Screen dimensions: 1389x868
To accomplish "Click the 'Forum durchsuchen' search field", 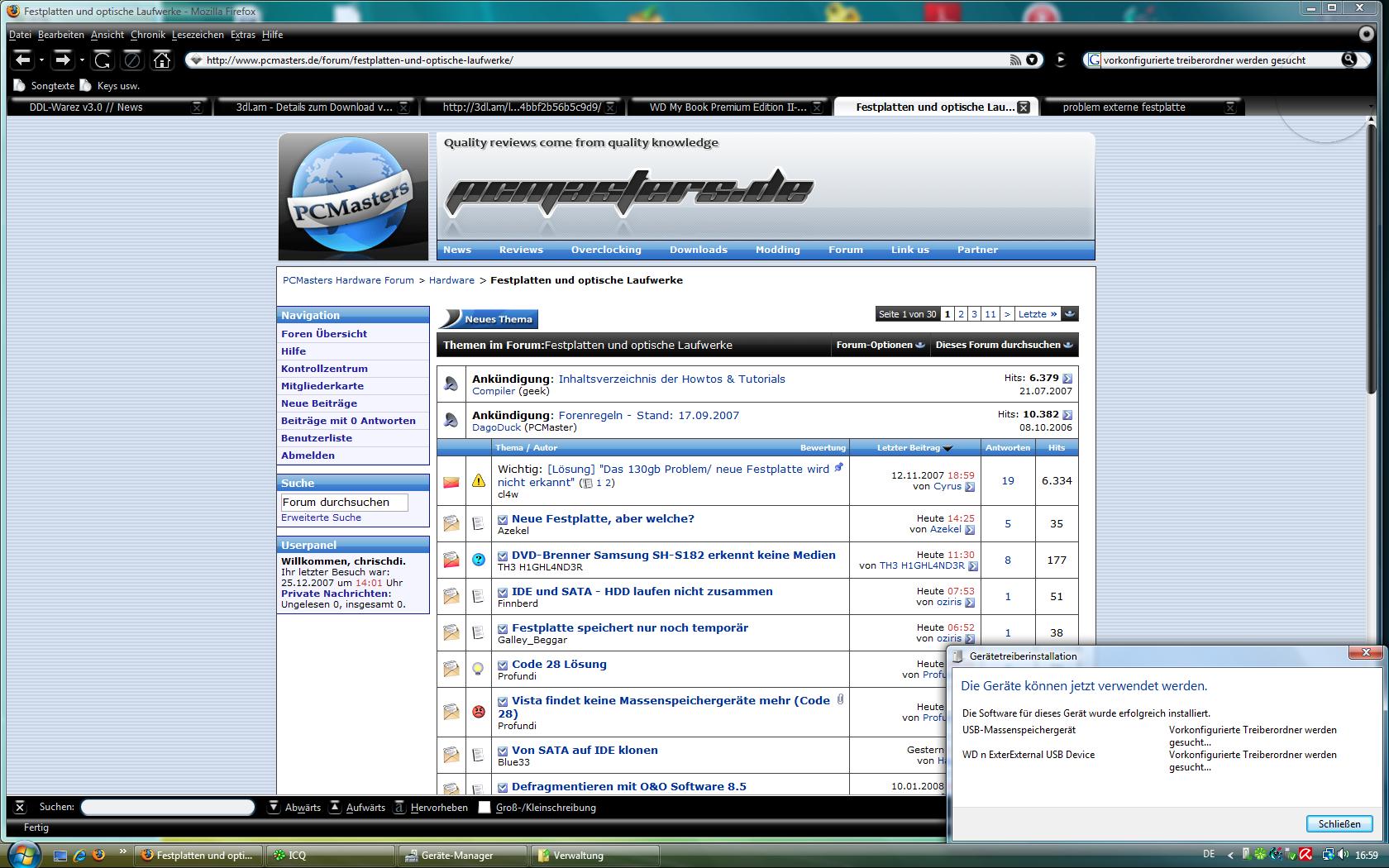I will tap(344, 502).
